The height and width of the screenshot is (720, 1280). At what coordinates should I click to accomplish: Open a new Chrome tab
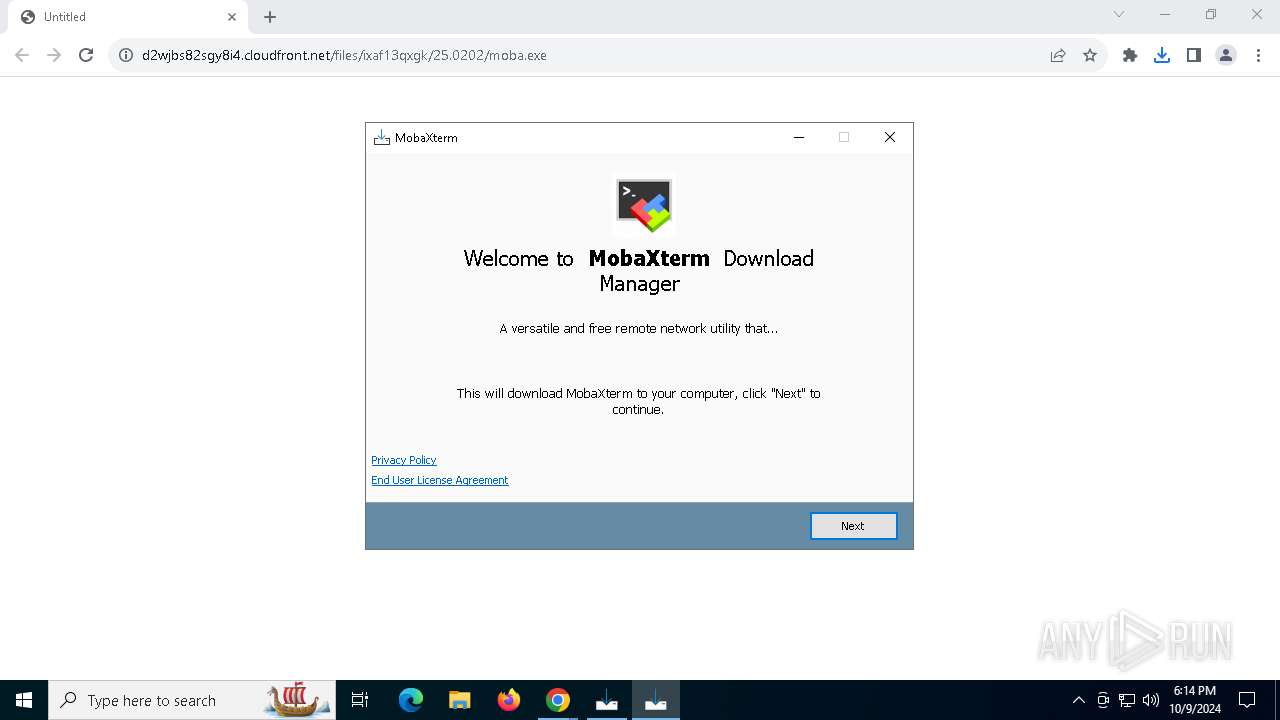[x=270, y=17]
